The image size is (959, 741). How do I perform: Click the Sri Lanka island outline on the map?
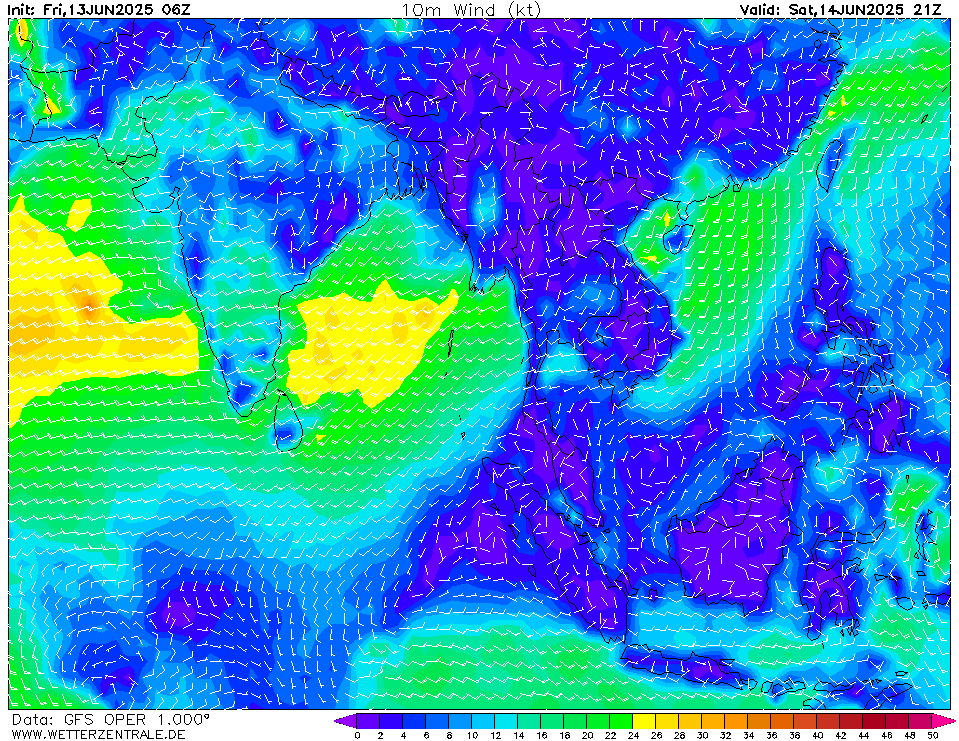(287, 421)
